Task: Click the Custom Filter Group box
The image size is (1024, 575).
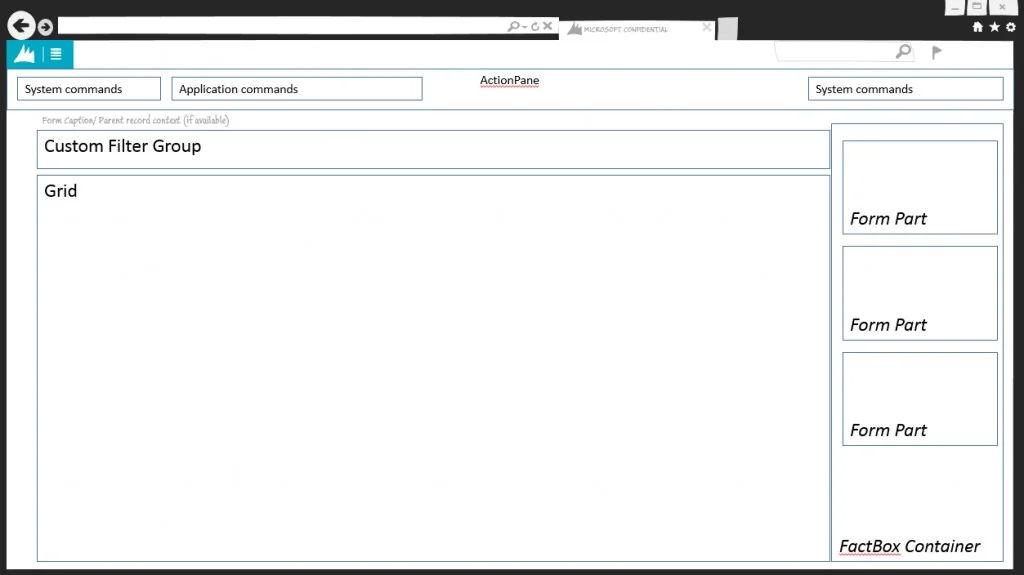Action: [x=433, y=150]
